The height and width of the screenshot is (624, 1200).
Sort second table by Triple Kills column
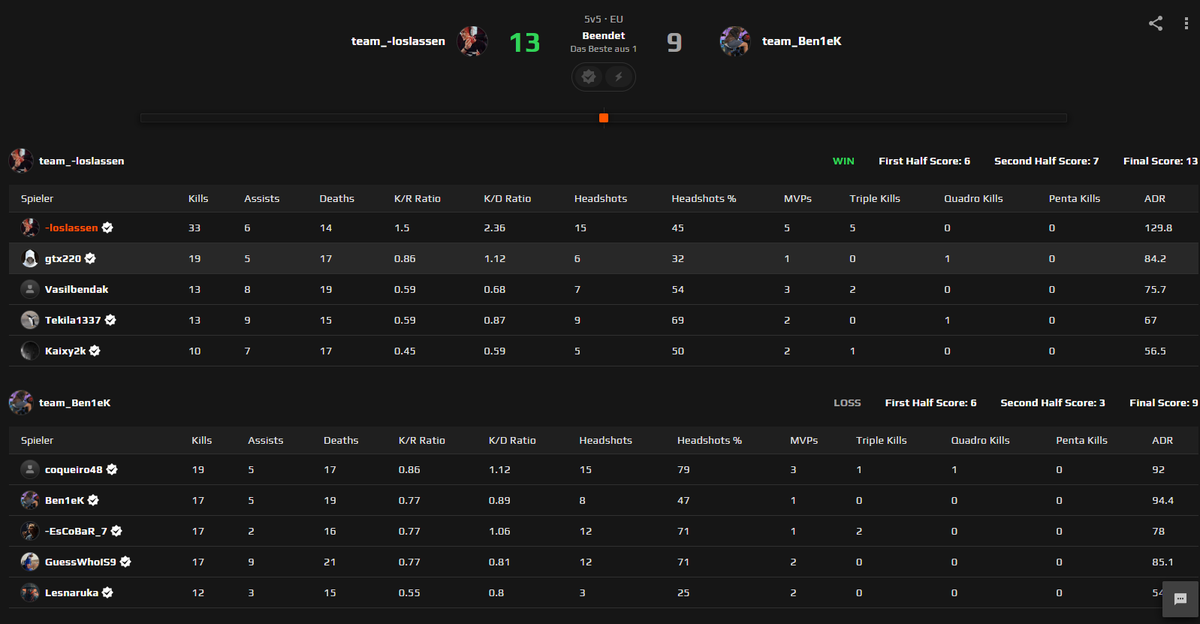pyautogui.click(x=882, y=440)
